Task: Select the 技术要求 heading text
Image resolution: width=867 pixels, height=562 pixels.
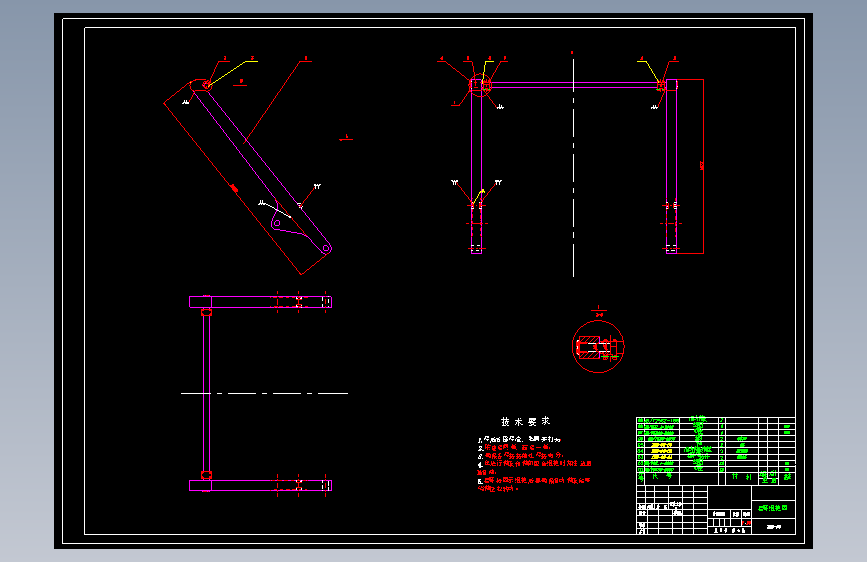Action: [x=525, y=422]
